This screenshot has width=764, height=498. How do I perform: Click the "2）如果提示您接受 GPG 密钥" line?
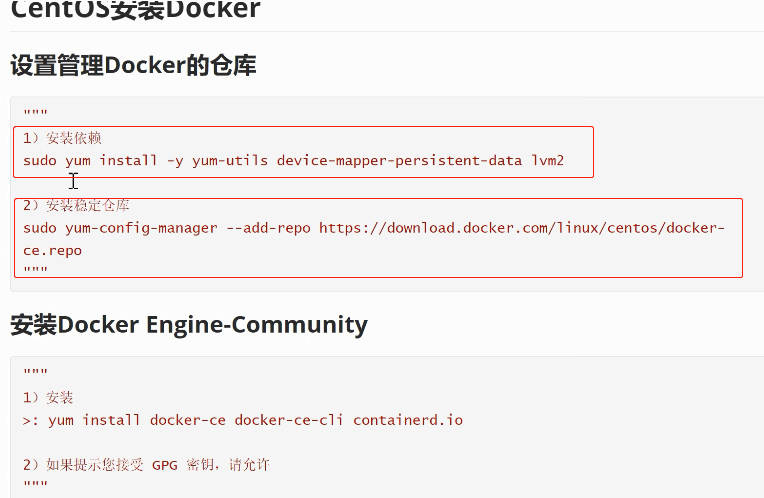click(x=146, y=465)
